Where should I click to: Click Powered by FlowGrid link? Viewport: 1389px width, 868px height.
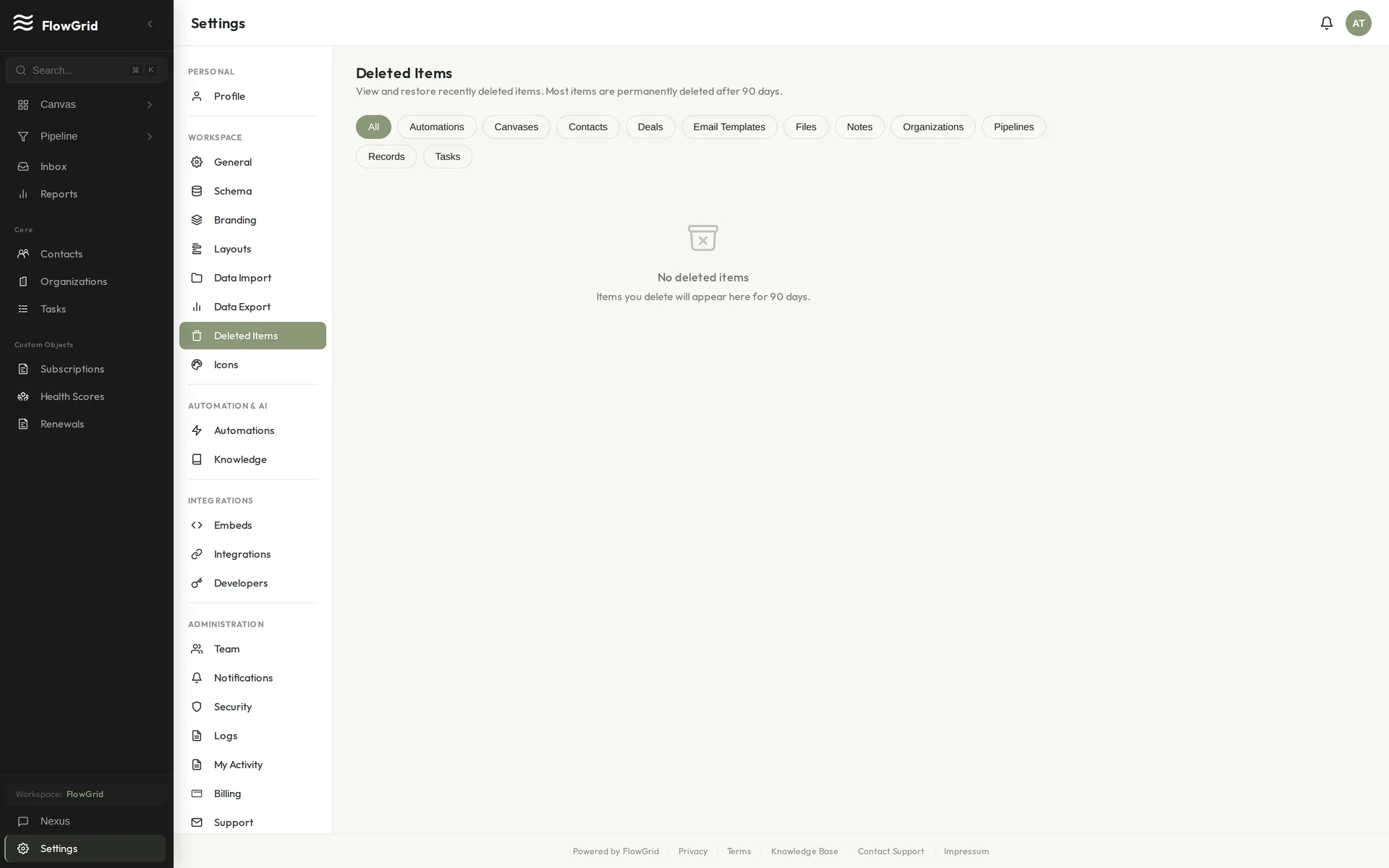click(616, 851)
